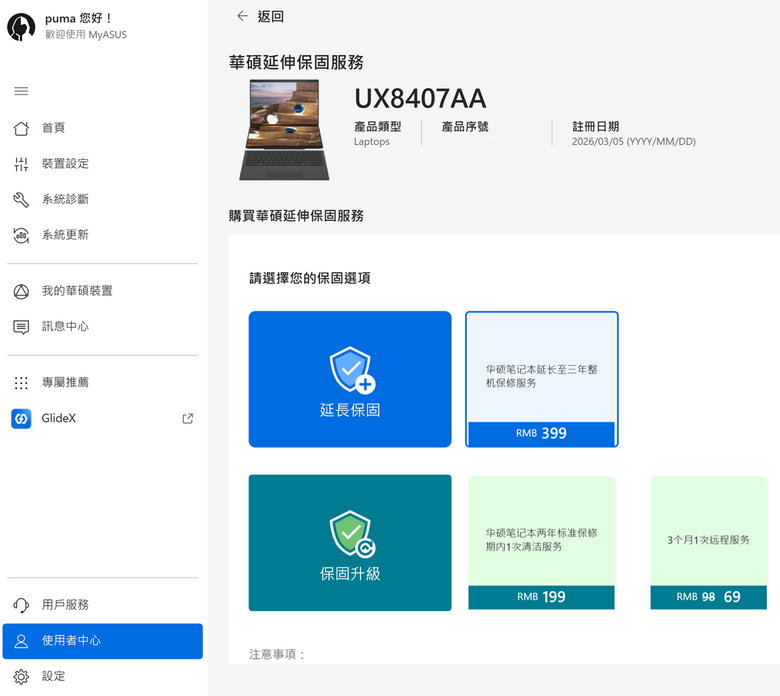The image size is (780, 696).
Task: Open 首頁 in the sidebar
Action: coord(102,128)
